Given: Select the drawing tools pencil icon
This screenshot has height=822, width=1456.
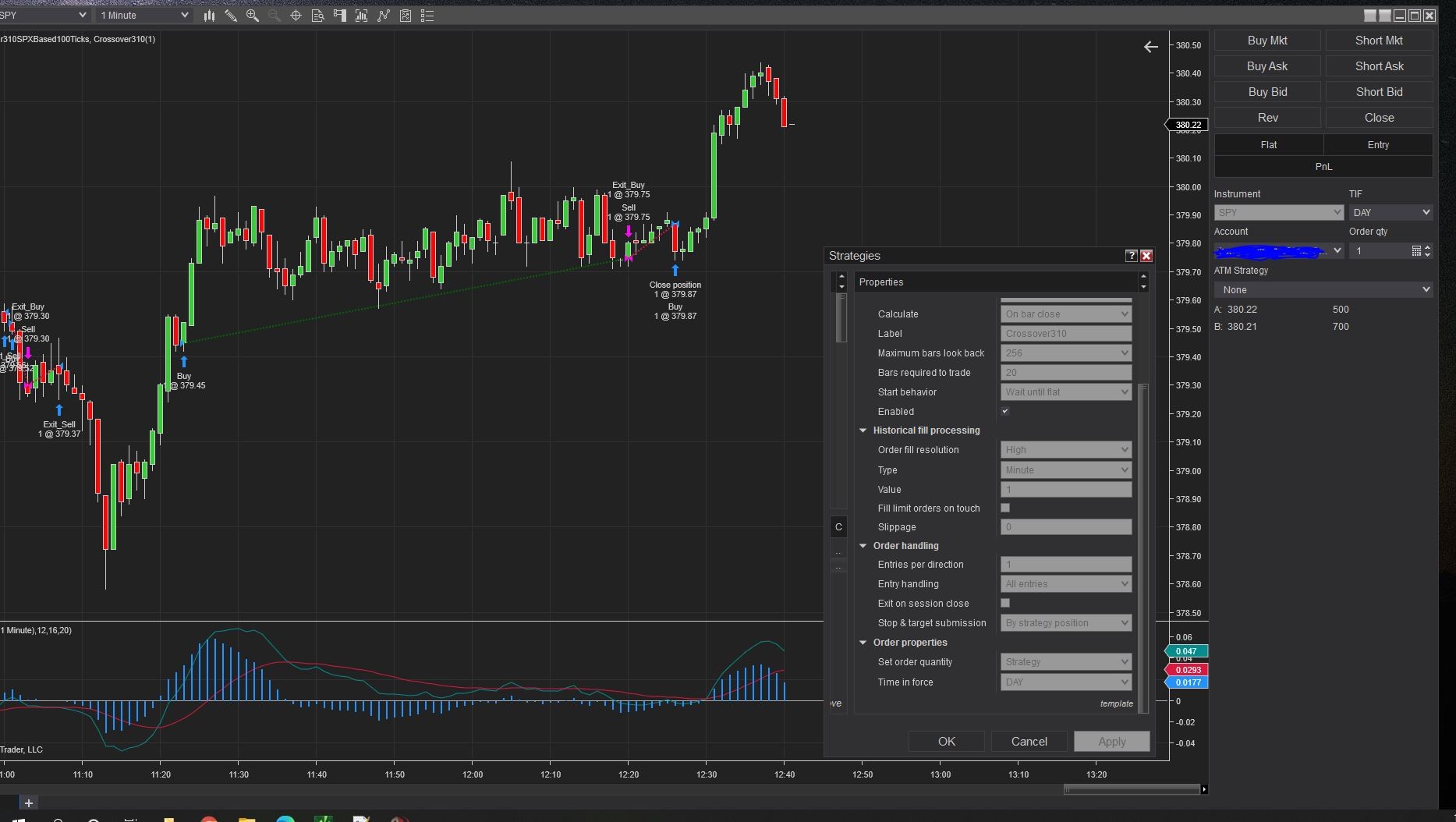Looking at the screenshot, I should 231,15.
